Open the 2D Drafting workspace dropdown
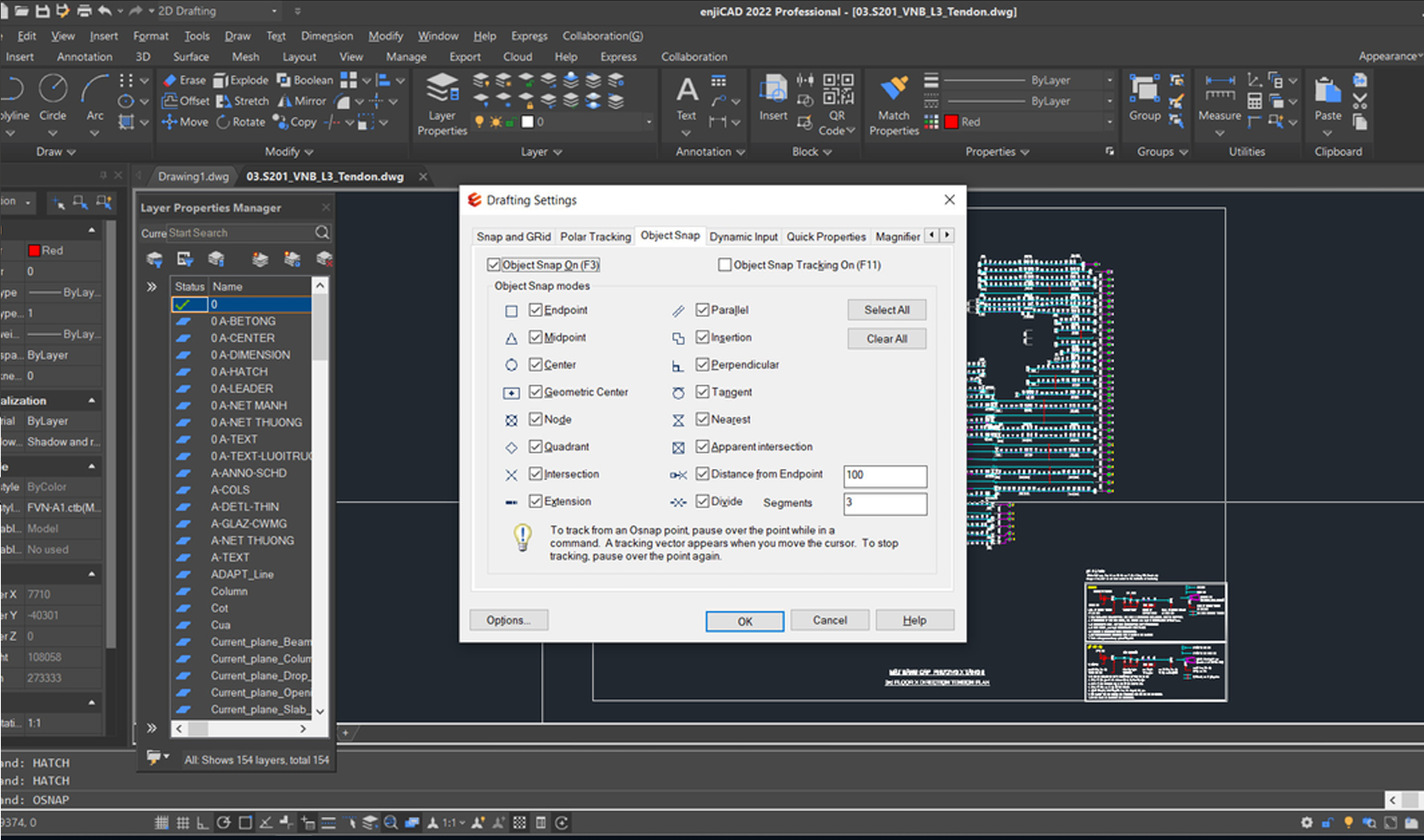Screen dimensions: 1424x840 pyautogui.click(x=274, y=11)
